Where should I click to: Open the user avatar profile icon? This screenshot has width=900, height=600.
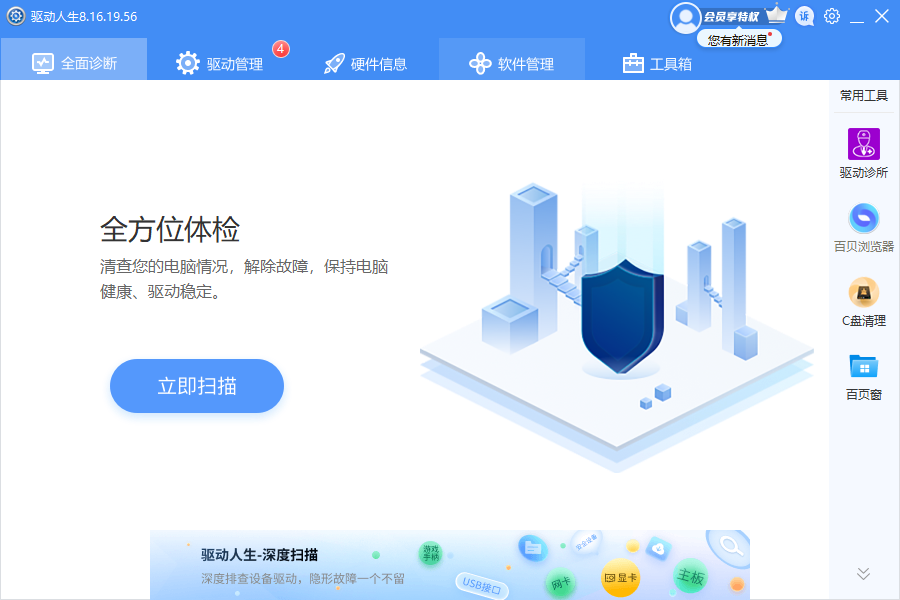click(686, 16)
